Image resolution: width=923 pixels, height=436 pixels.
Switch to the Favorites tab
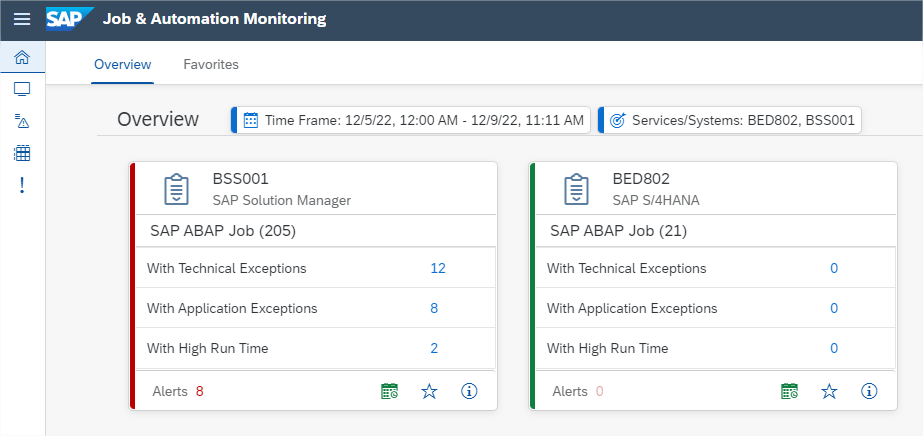point(211,64)
